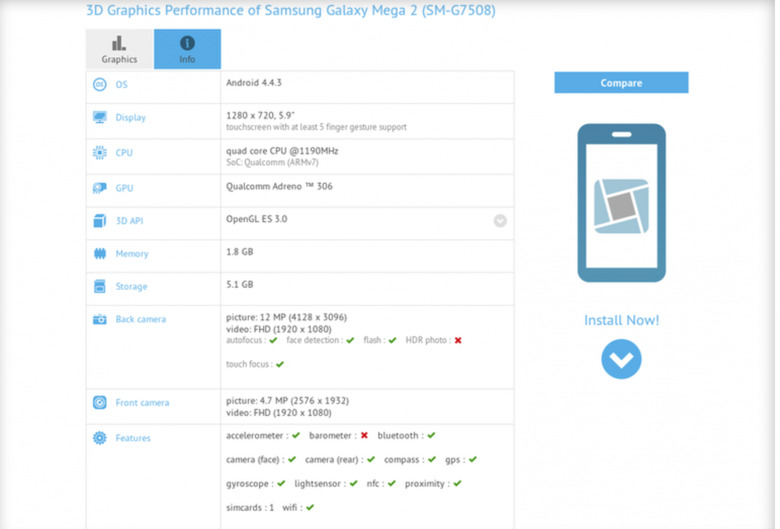Click the Features gear icon
The image size is (780, 529).
99,438
